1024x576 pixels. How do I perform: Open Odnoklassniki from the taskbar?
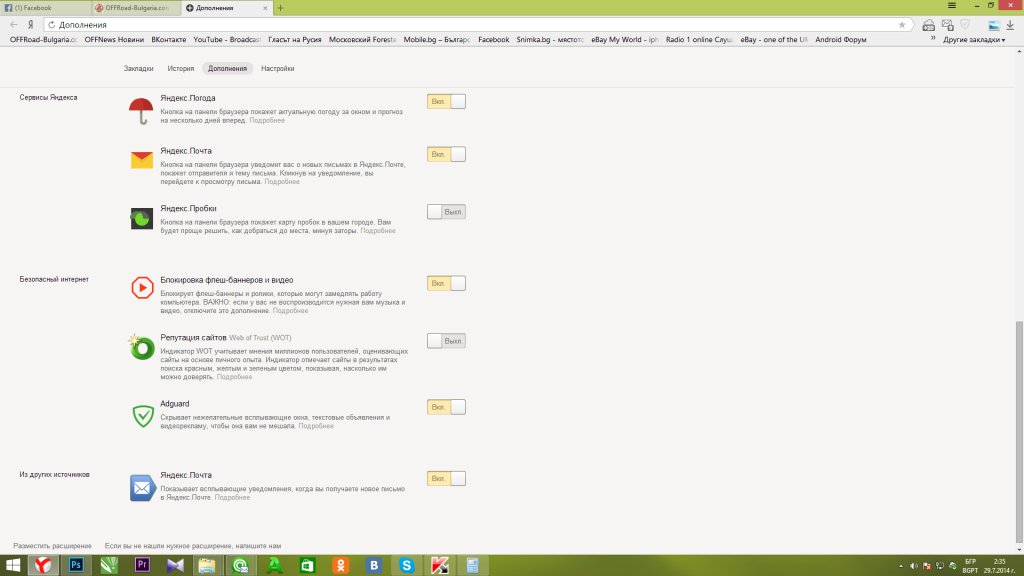[341, 566]
